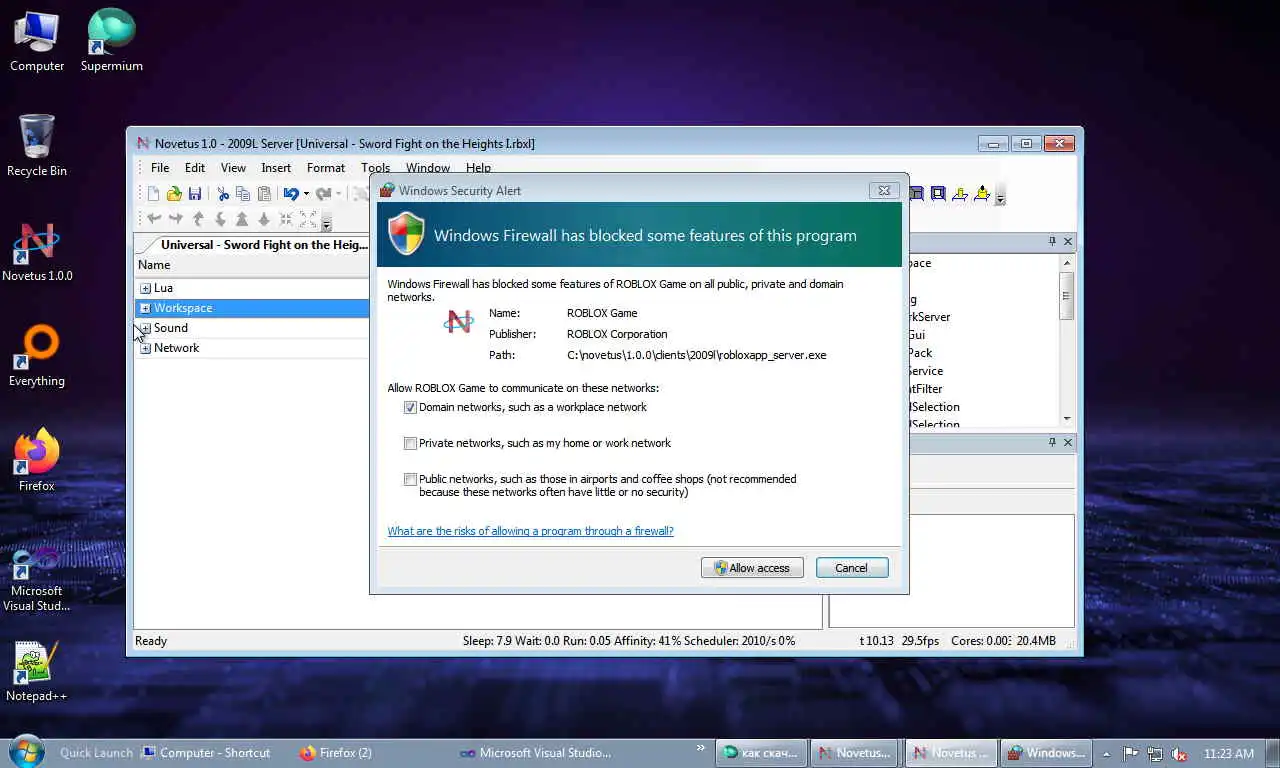
Task: Select the Firefox desktop shortcut
Action: 37,462
